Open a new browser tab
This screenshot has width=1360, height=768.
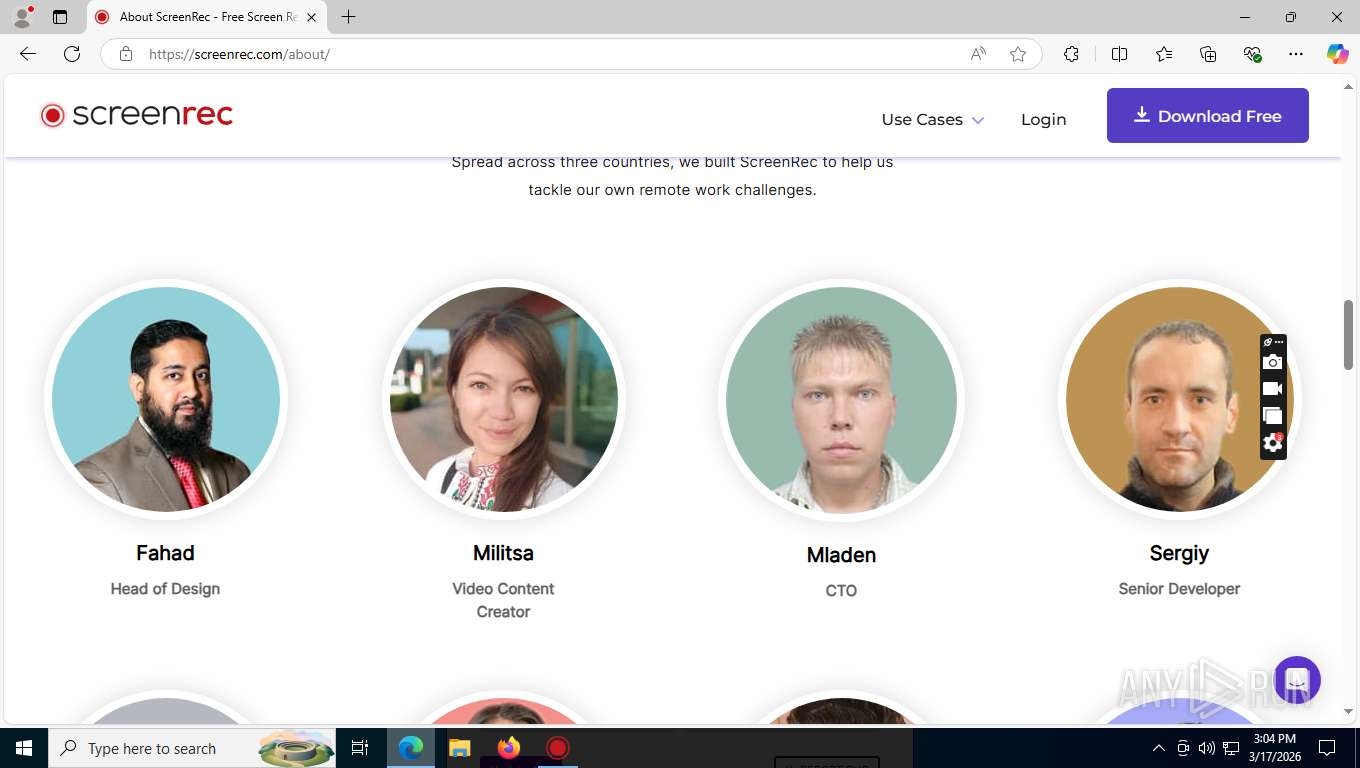[x=348, y=17]
